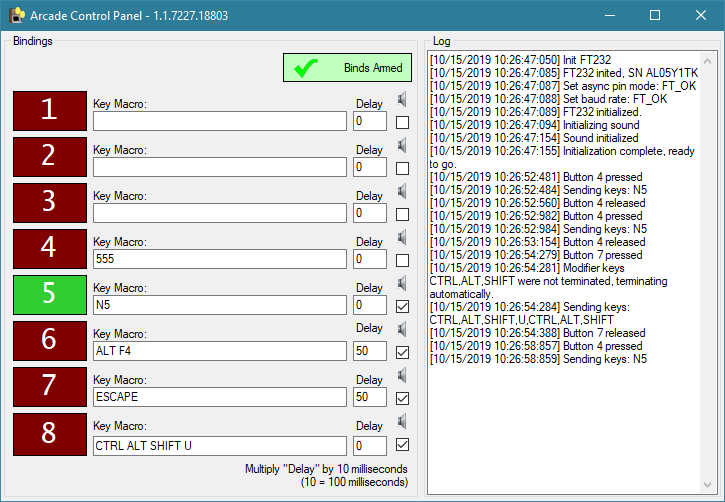Click the speaker icon for binding 2
The image size is (725, 502).
(x=402, y=146)
